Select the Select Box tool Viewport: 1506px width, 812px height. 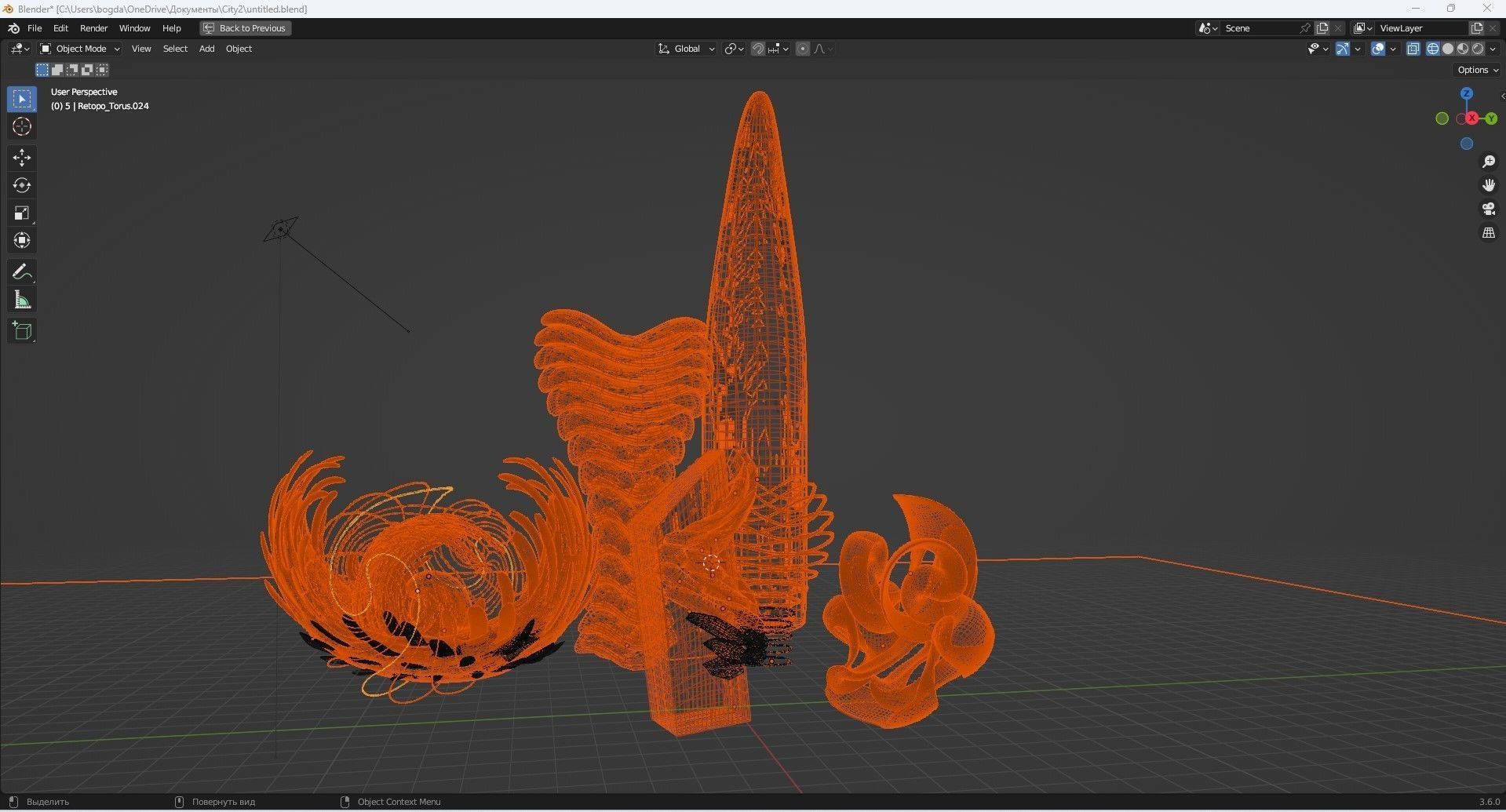pyautogui.click(x=22, y=99)
